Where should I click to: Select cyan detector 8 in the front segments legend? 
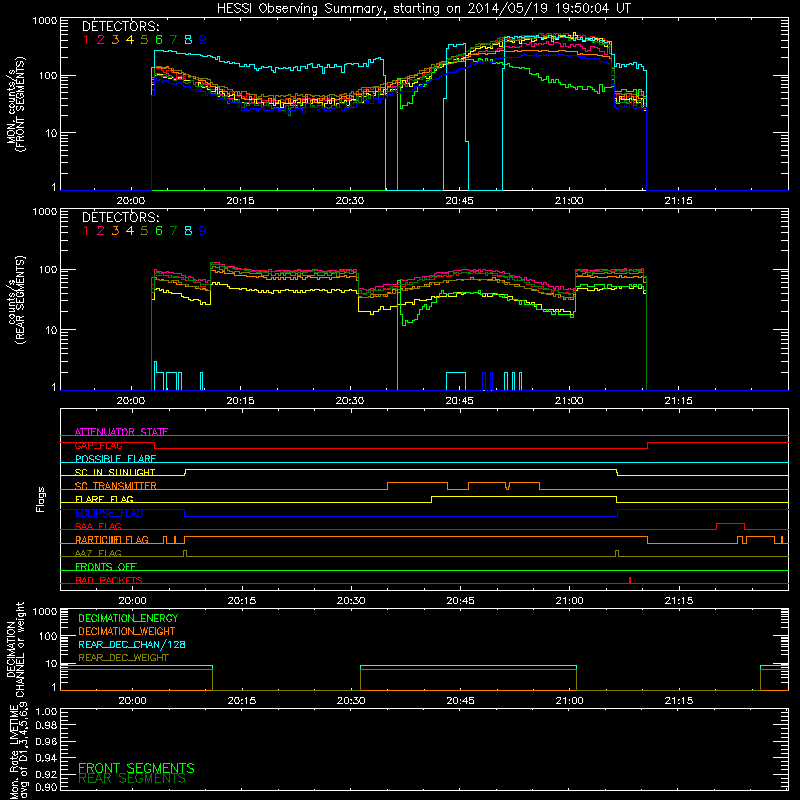(188, 40)
